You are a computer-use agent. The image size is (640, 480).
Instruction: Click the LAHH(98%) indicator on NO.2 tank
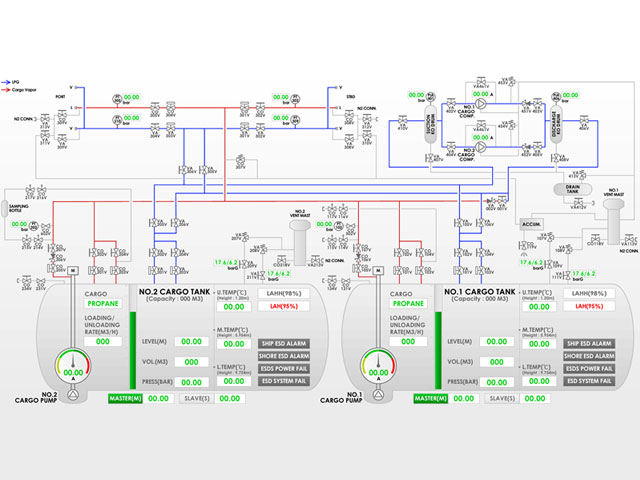coord(284,293)
